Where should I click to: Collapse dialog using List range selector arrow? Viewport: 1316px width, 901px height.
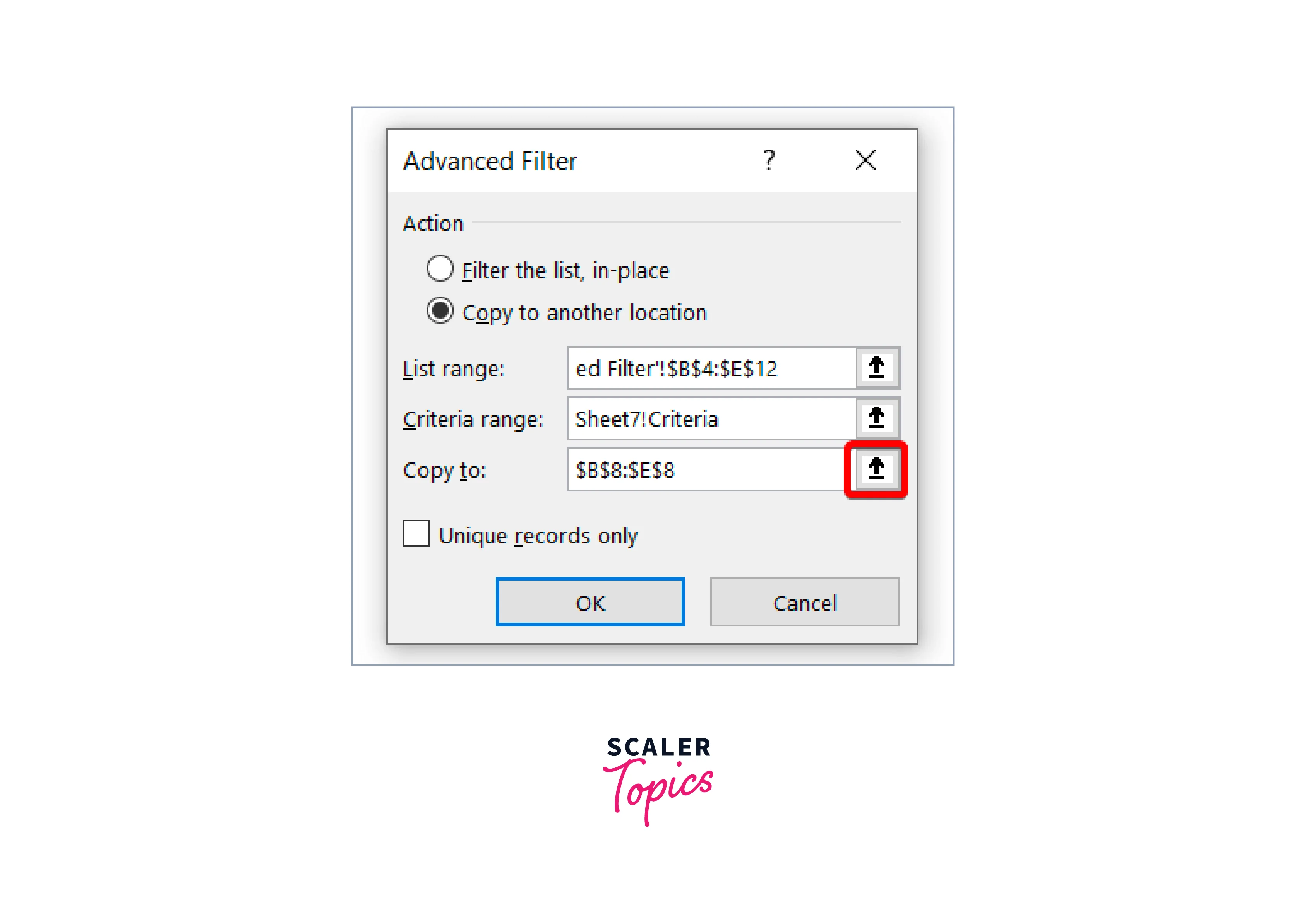[877, 368]
